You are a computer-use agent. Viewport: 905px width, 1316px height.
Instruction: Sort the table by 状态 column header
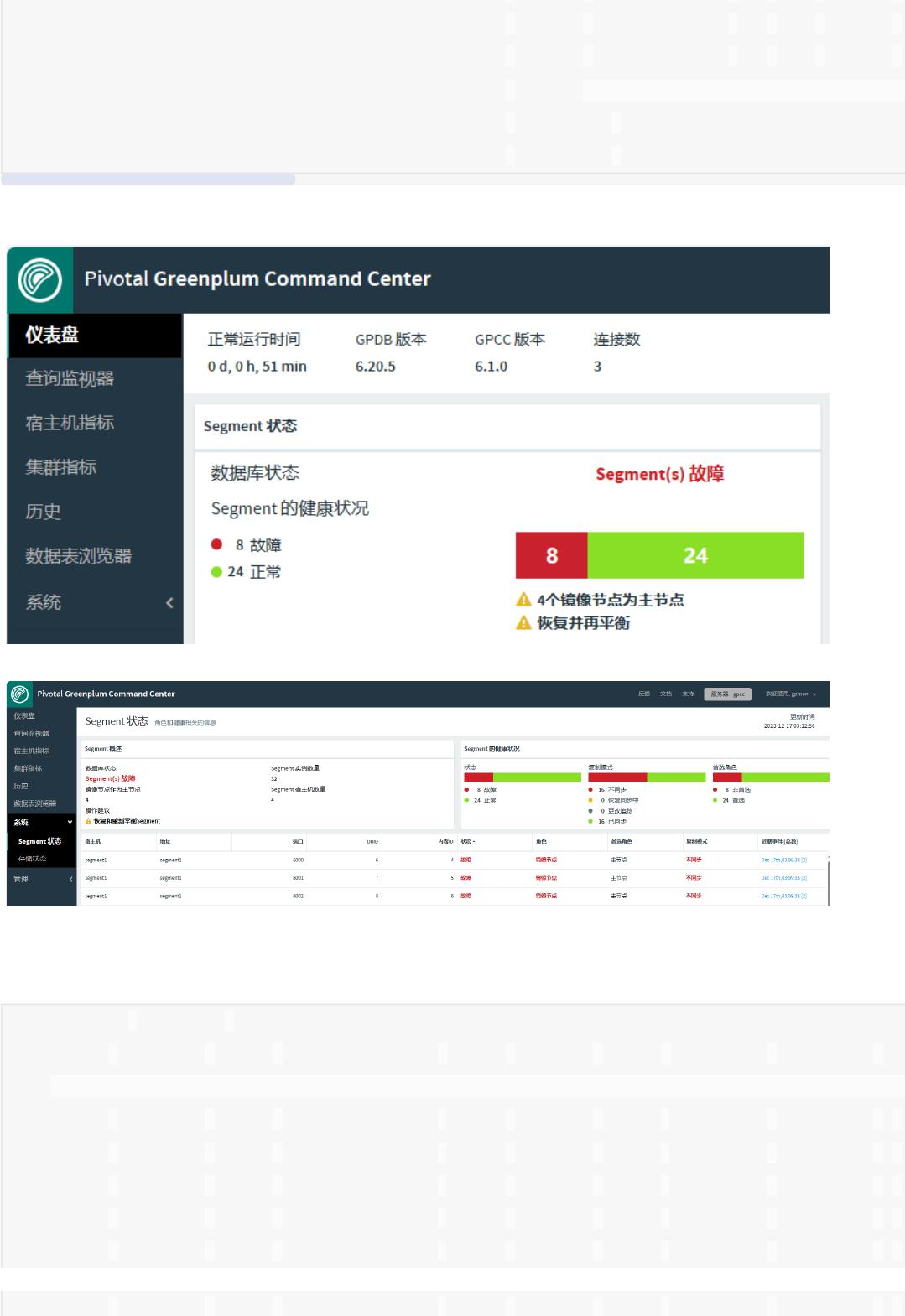(468, 841)
